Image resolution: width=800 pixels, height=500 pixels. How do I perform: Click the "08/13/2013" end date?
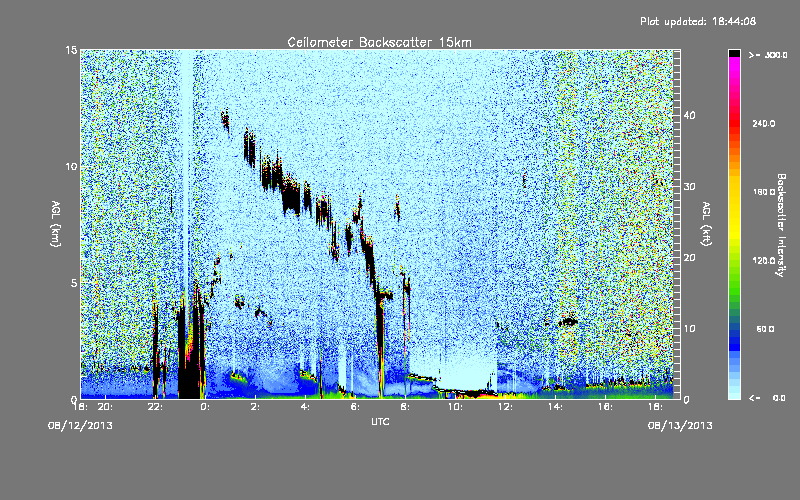tap(680, 426)
